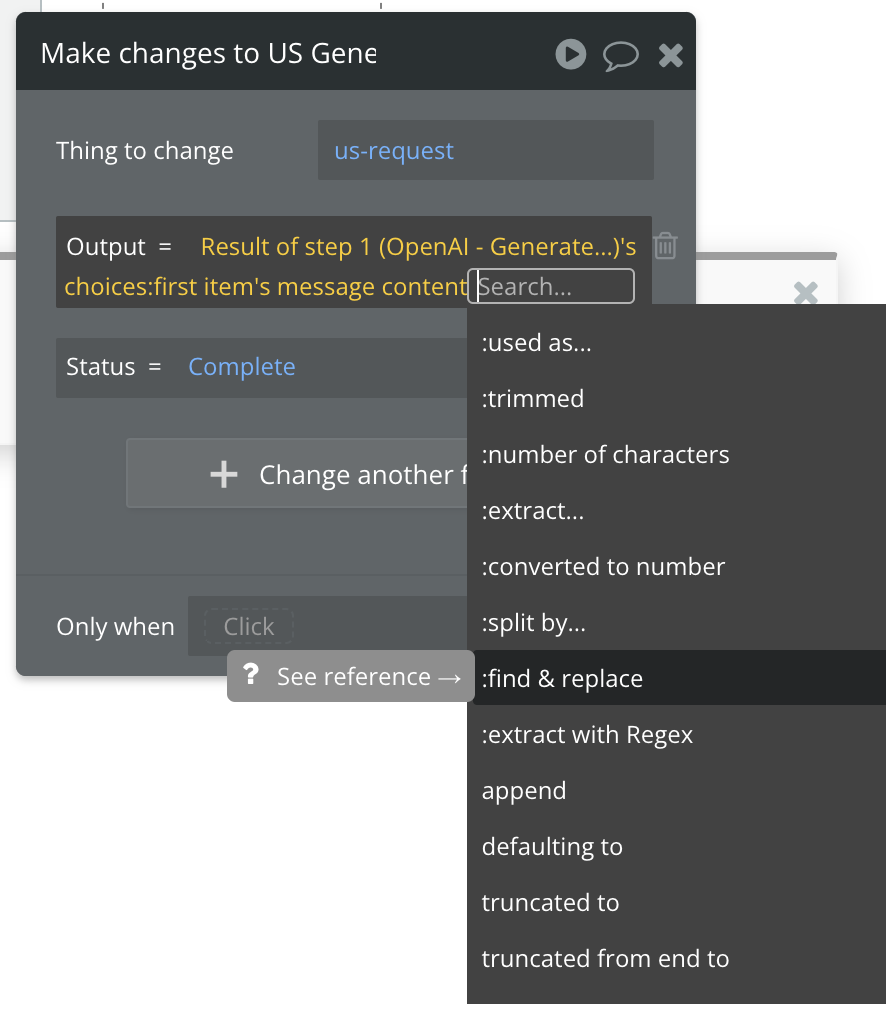
Task: Select 'defaulting to' option
Action: (x=552, y=847)
